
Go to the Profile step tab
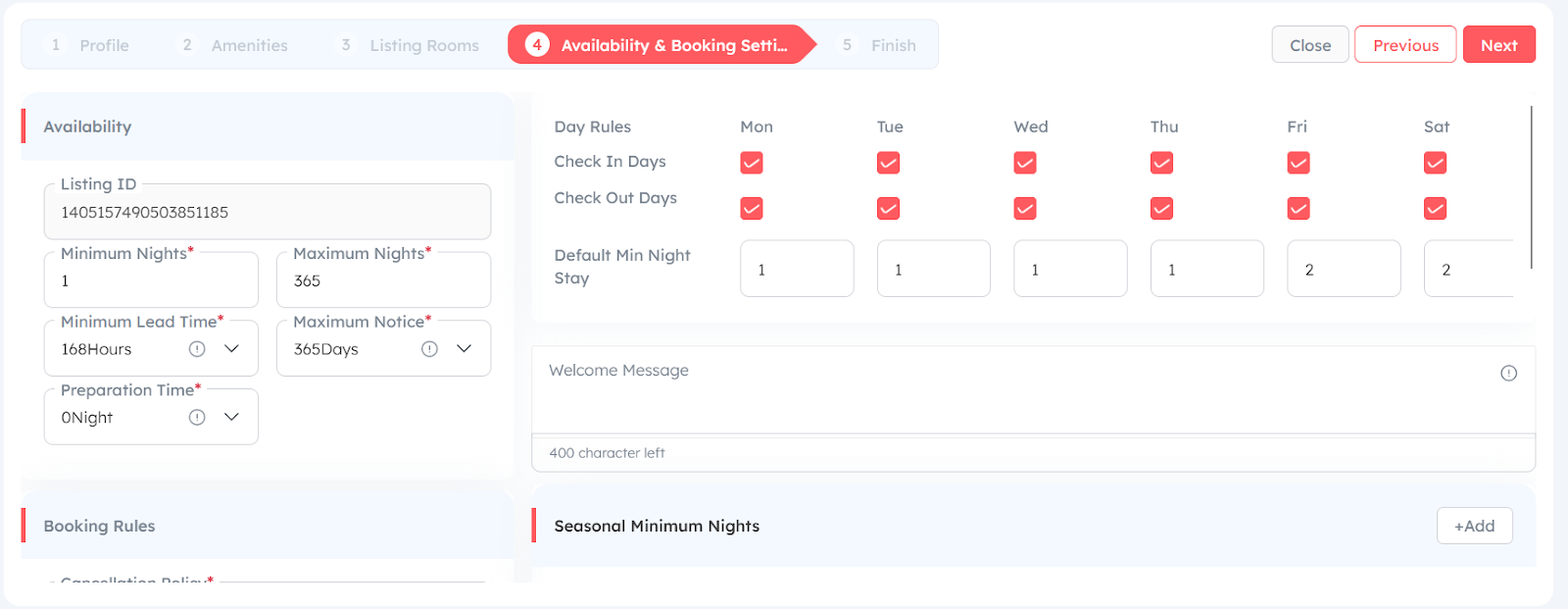pos(89,45)
